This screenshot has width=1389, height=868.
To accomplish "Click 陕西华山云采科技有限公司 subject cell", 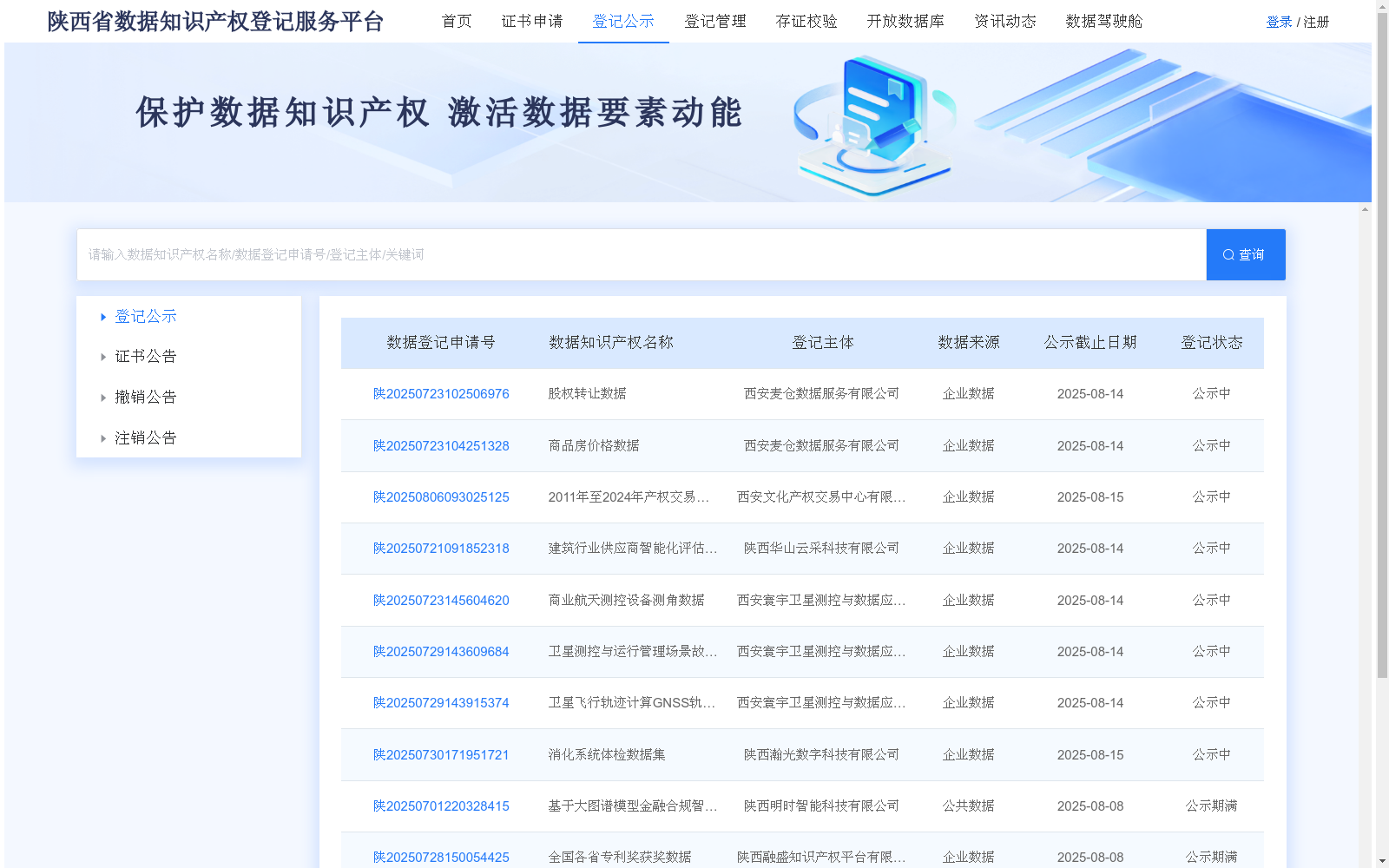I will [821, 549].
